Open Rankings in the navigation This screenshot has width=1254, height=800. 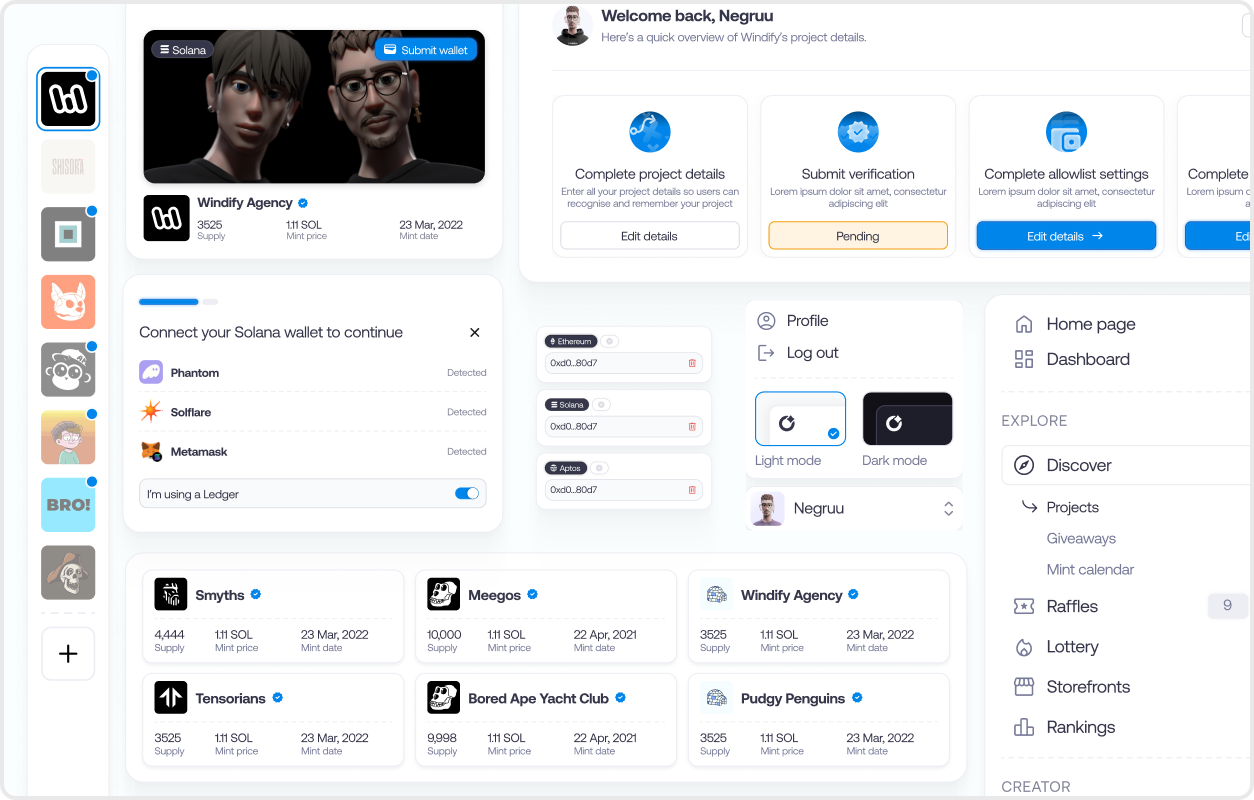tap(1064, 727)
